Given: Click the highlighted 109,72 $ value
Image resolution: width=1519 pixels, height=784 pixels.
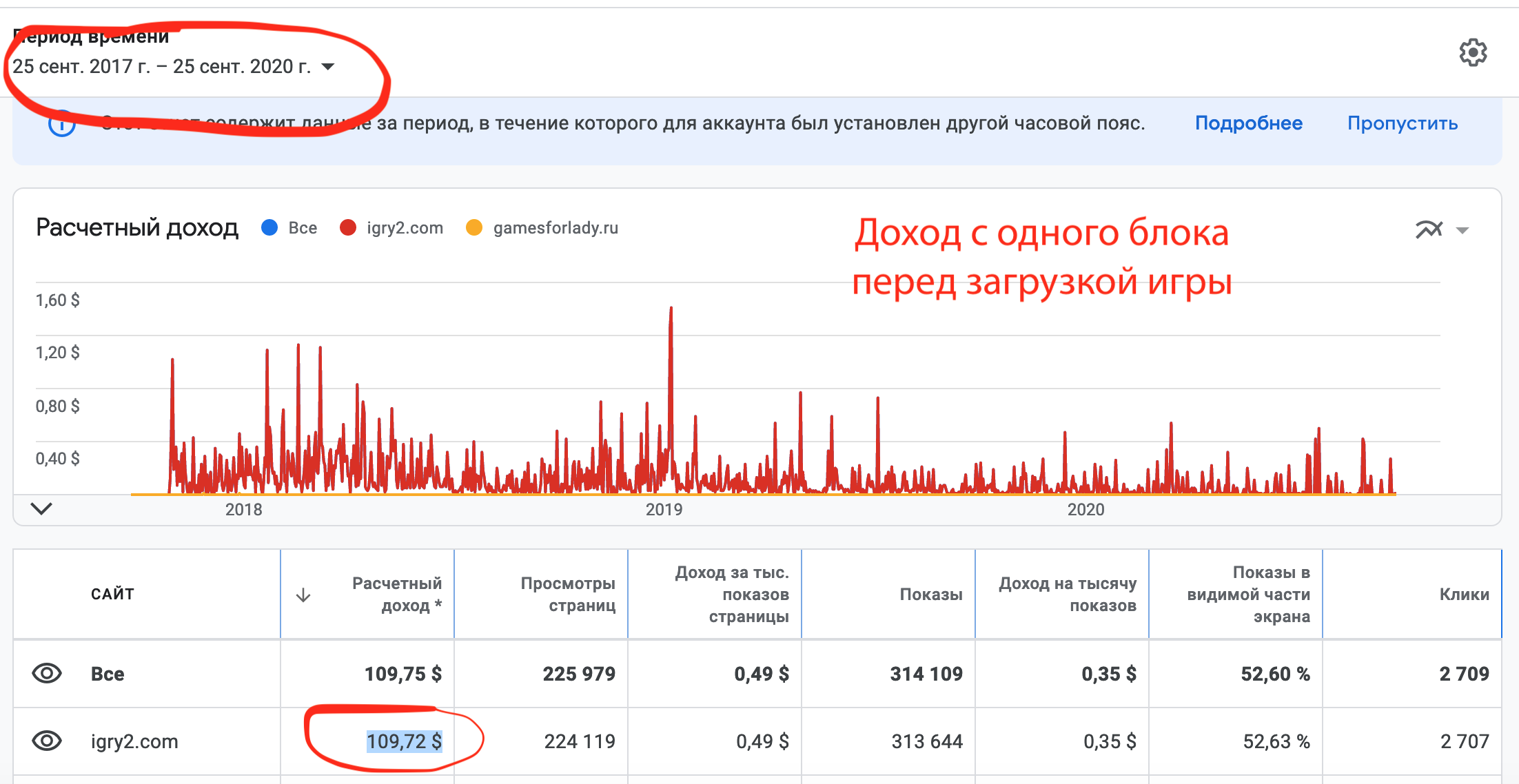Looking at the screenshot, I should [x=404, y=741].
